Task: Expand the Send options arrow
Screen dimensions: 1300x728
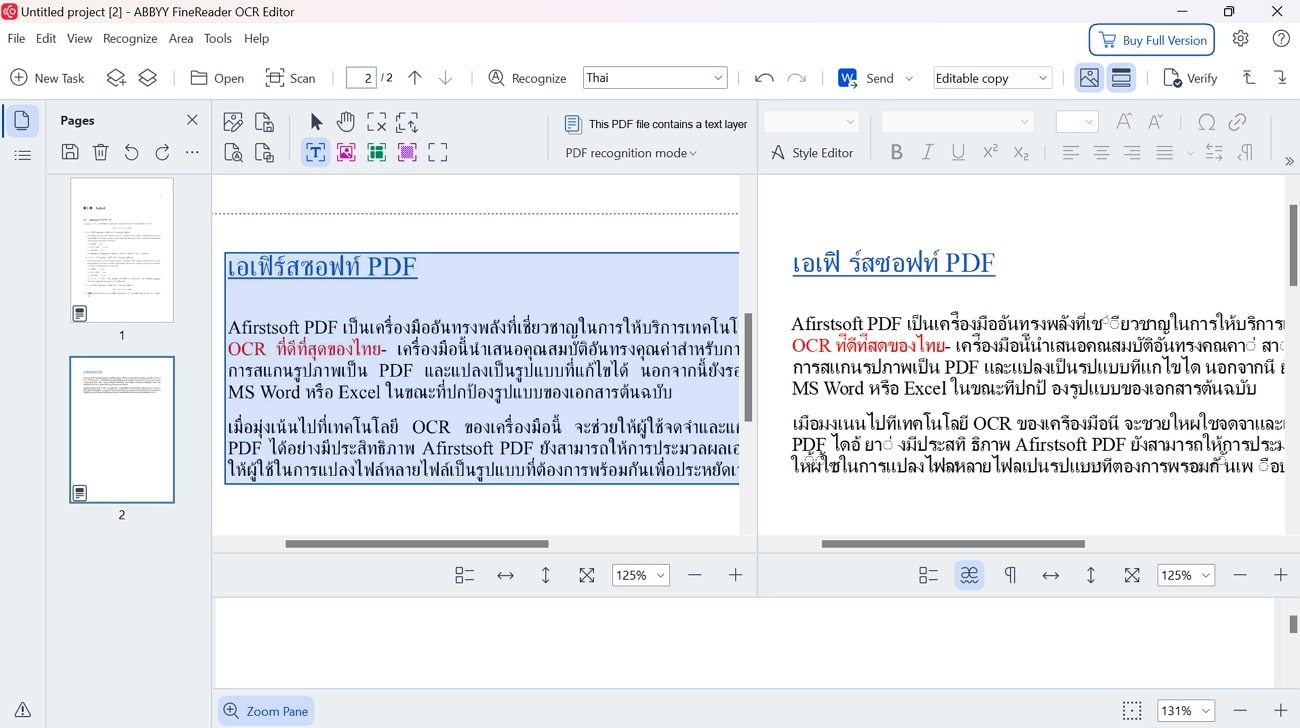Action: [x=909, y=78]
